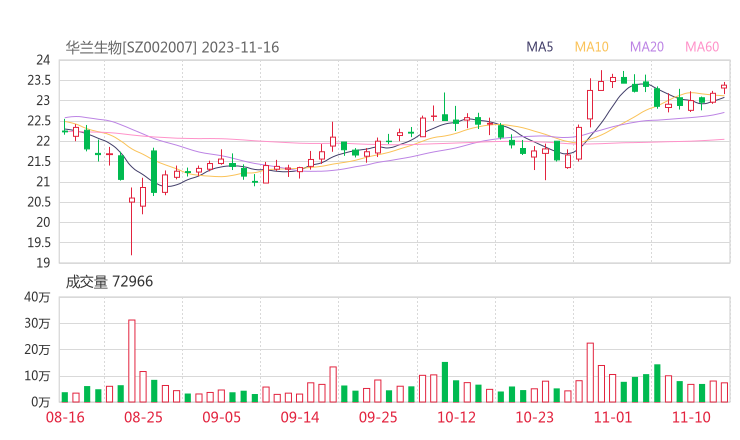Click the MA60 legend label
Screen dimensions: 740x440
[x=702, y=47]
